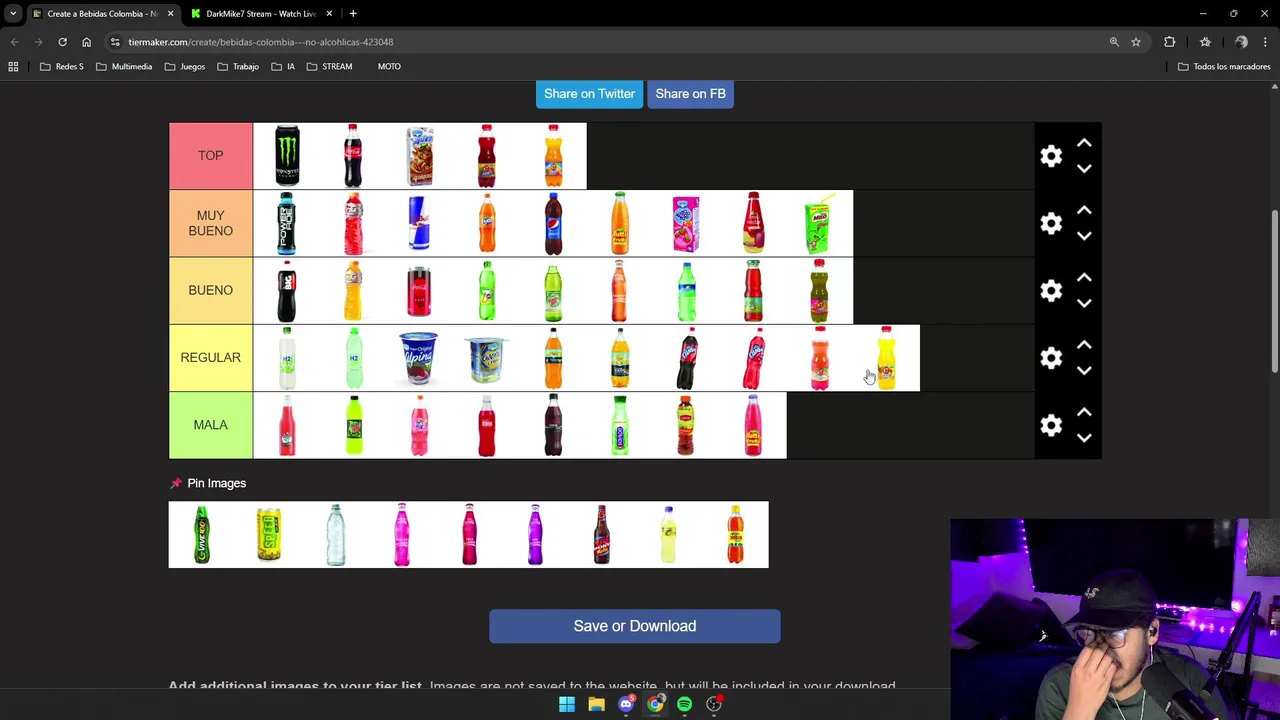
Task: Move TOP tier row down
Action: coord(1084,169)
